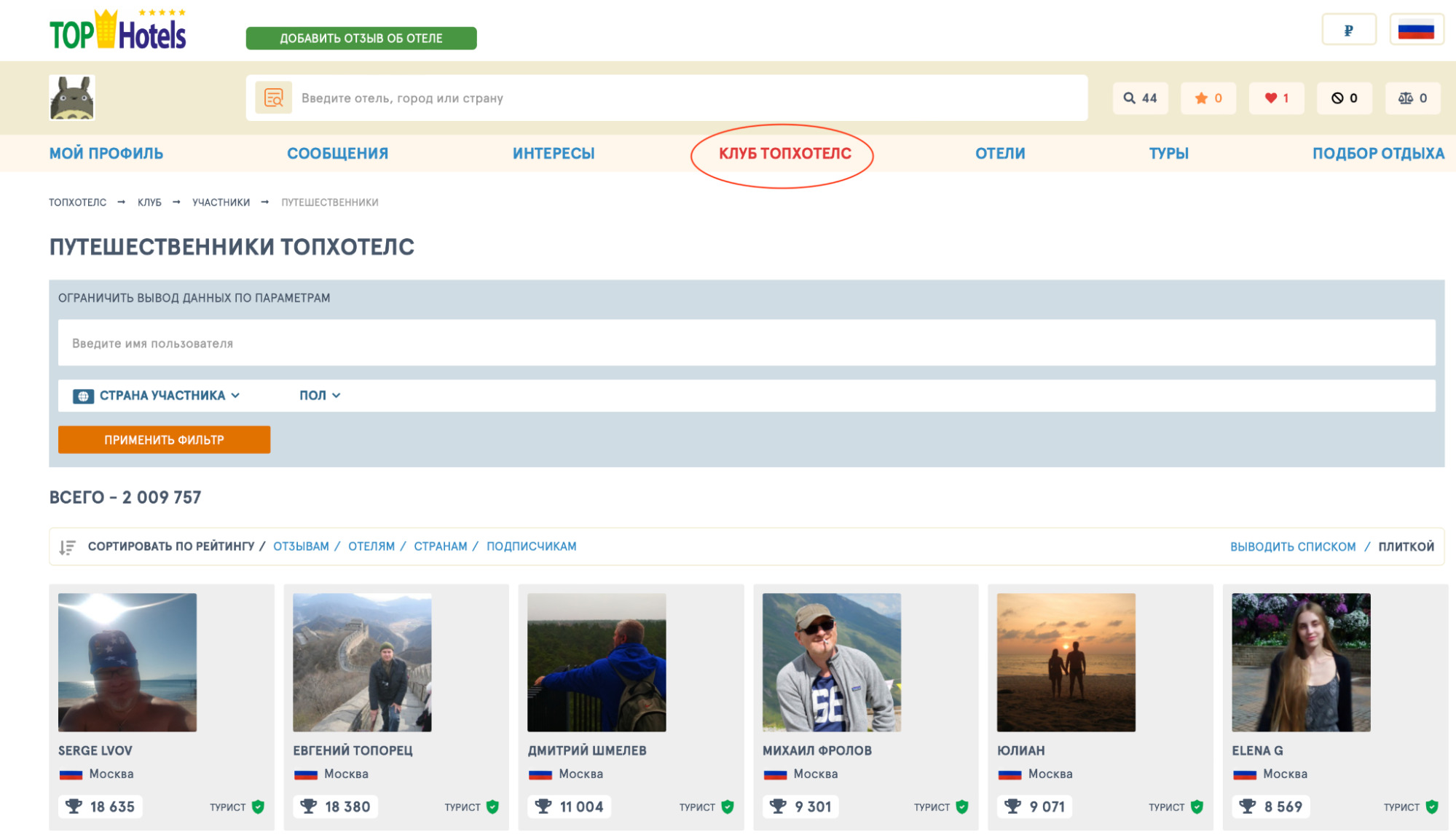Click Russian flag on Serge Lvov card
1456x835 pixels.
(x=71, y=775)
